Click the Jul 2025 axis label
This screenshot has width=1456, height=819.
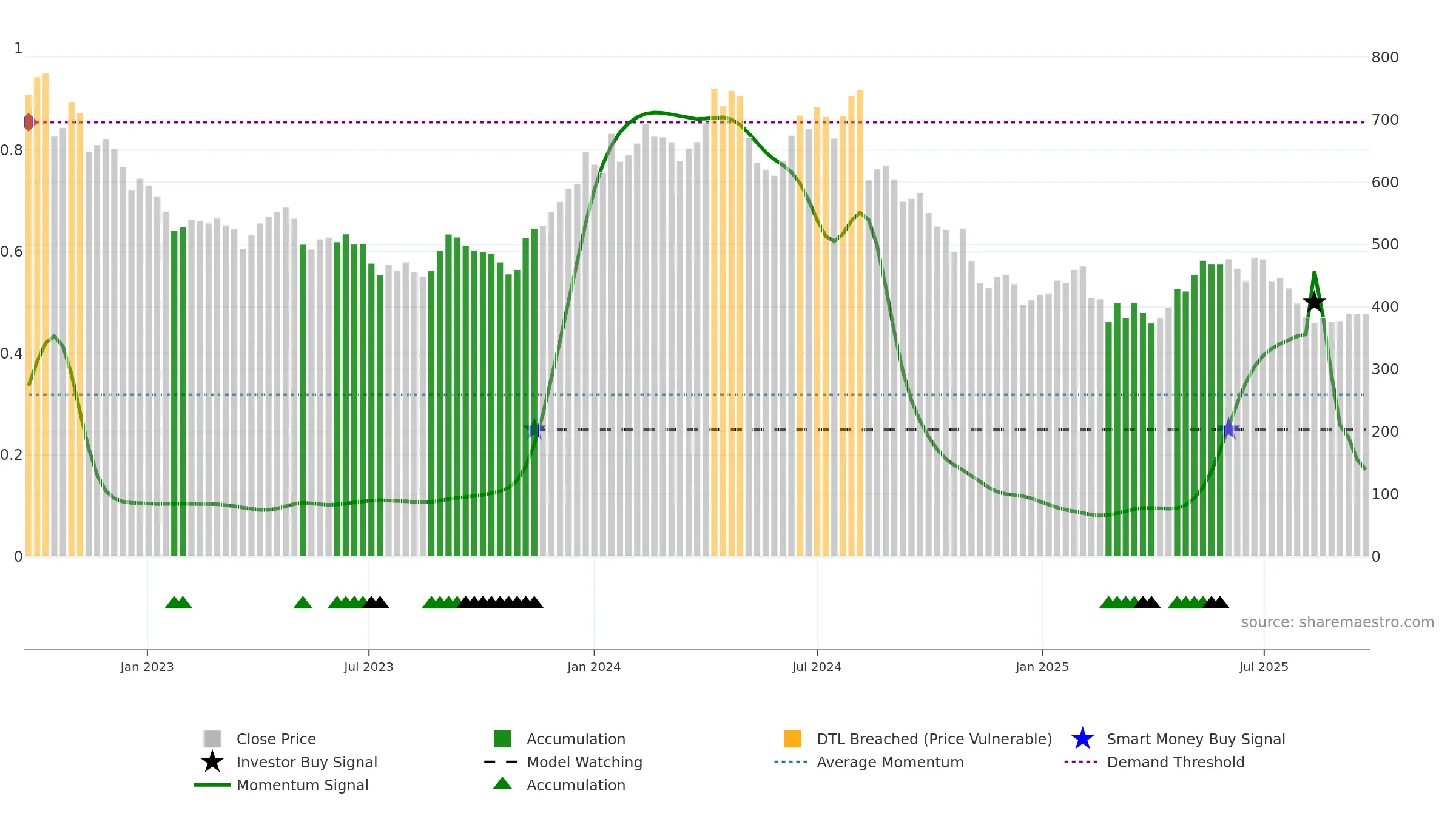pyautogui.click(x=1264, y=667)
